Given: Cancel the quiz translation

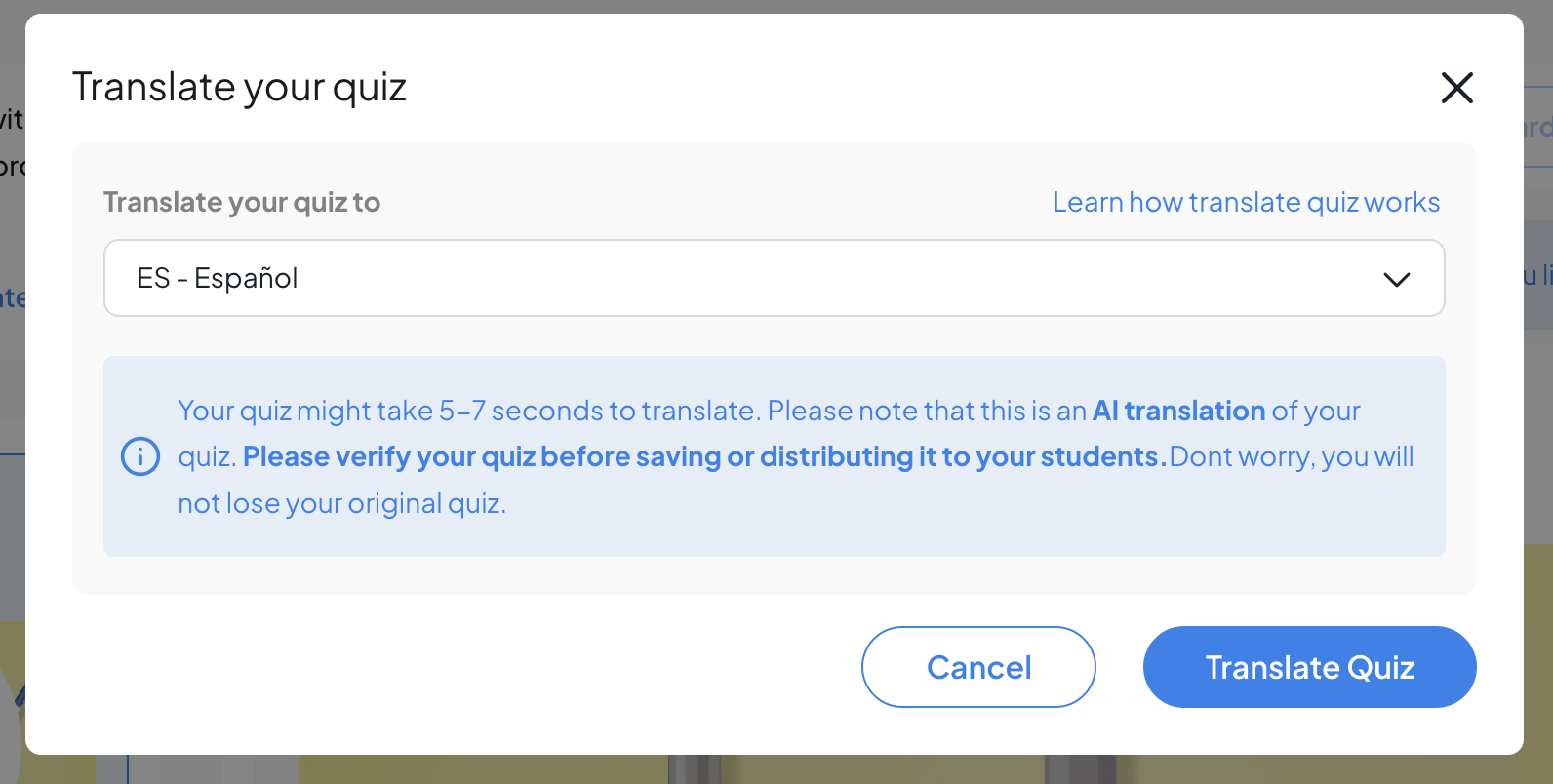Looking at the screenshot, I should (978, 667).
